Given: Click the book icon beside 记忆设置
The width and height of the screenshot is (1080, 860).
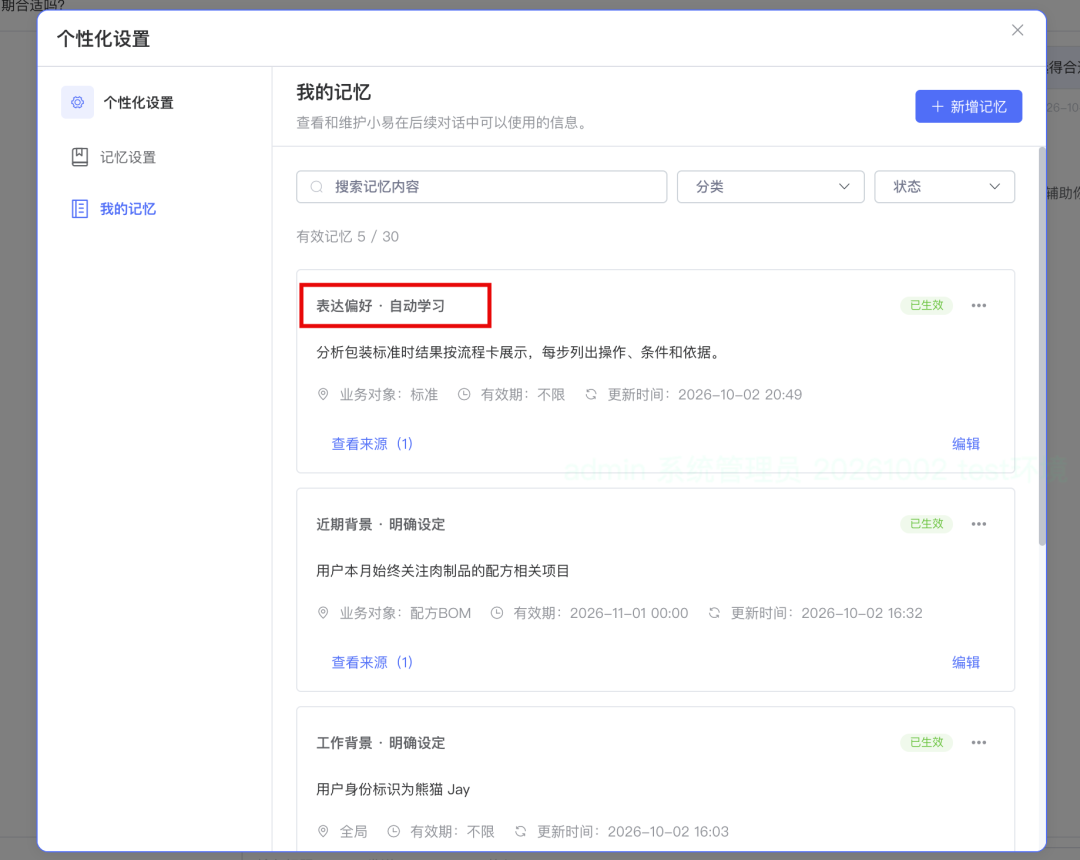Looking at the screenshot, I should coord(80,157).
